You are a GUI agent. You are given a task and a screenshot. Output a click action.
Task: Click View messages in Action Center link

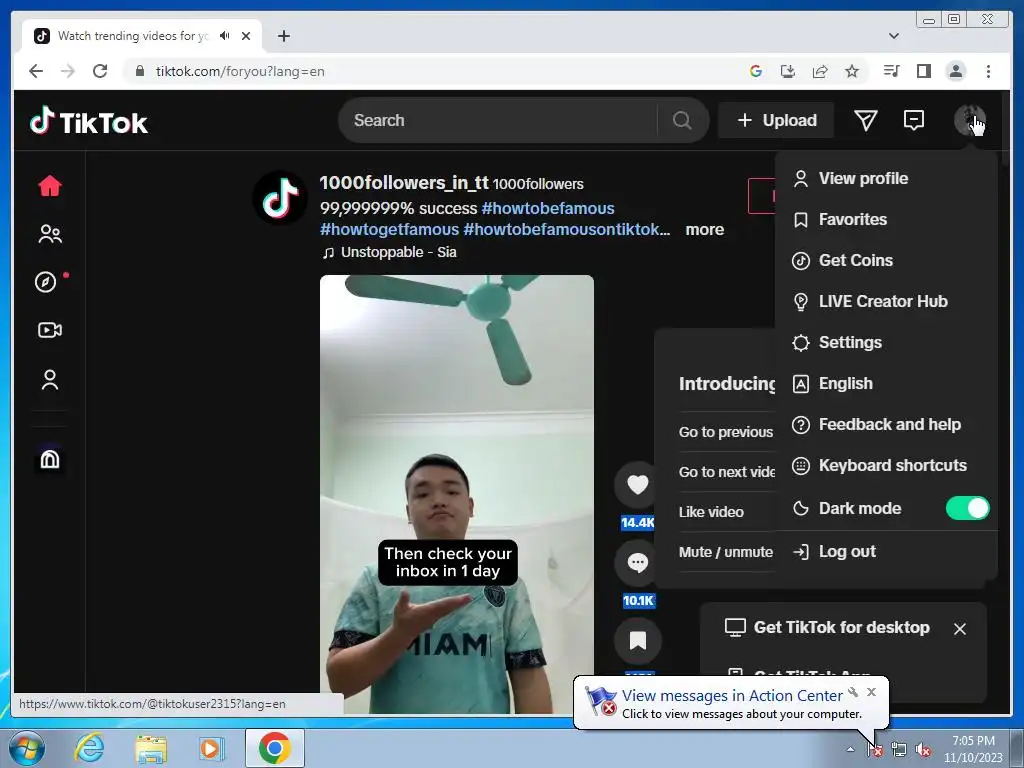pos(732,696)
